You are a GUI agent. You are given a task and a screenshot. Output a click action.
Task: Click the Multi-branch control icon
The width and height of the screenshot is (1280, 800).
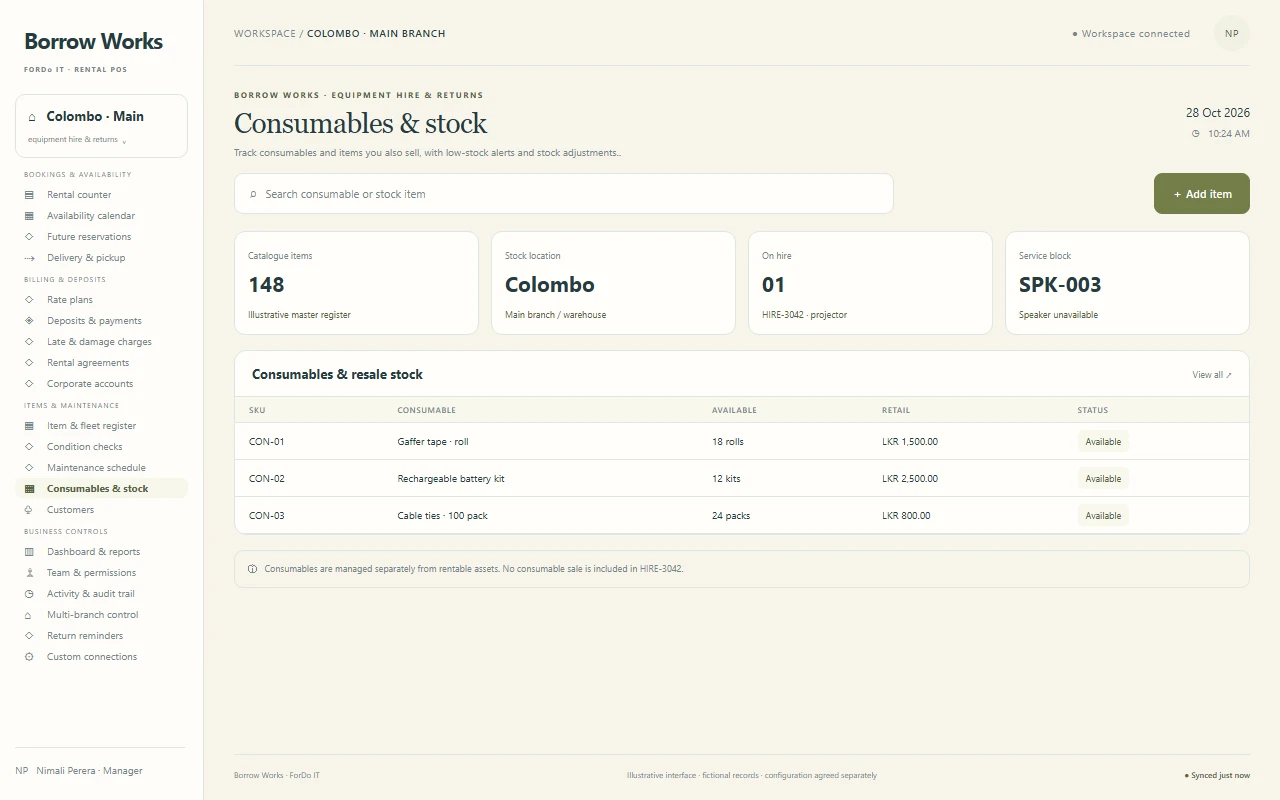tap(29, 615)
